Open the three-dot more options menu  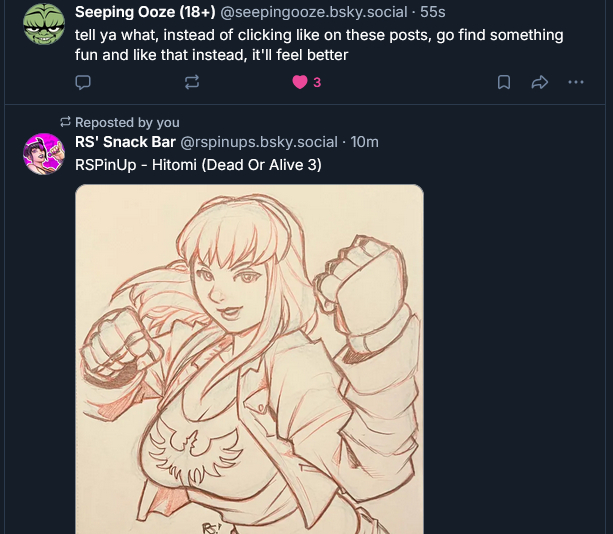(x=575, y=82)
